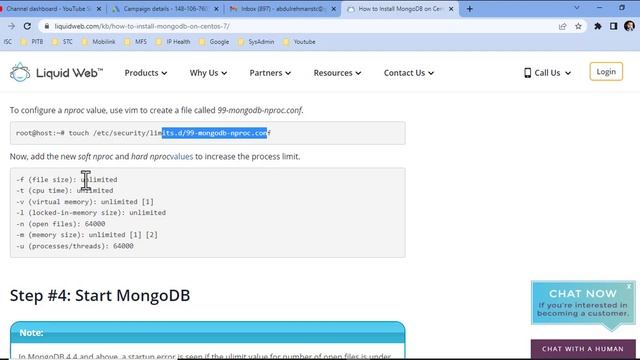The height and width of the screenshot is (360, 640).
Task: Close the Campaign details tab
Action: [x=216, y=9]
